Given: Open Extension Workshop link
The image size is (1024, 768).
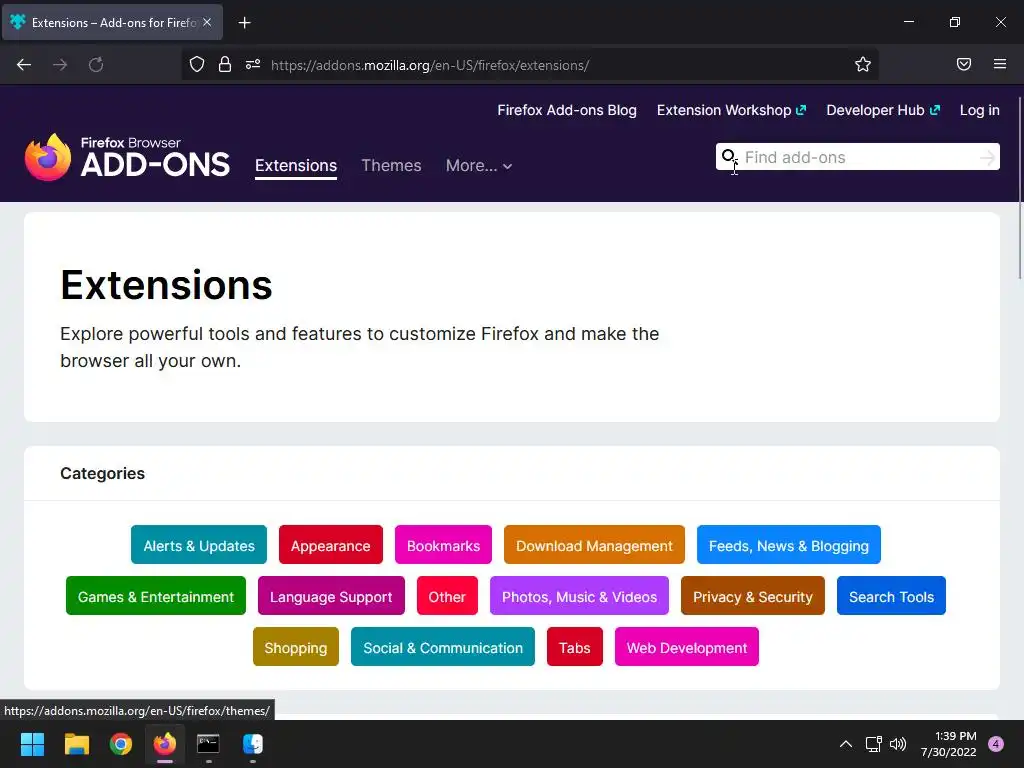Looking at the screenshot, I should click(x=731, y=110).
